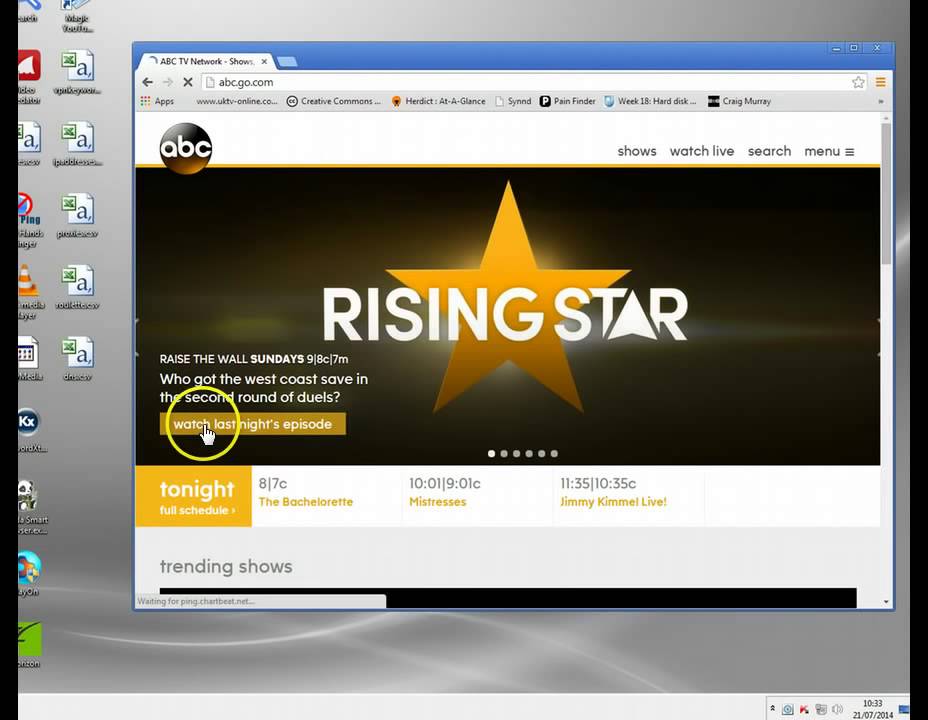The height and width of the screenshot is (720, 928).
Task: Open the panda Smart Surfer desktop icon
Action: click(31, 508)
